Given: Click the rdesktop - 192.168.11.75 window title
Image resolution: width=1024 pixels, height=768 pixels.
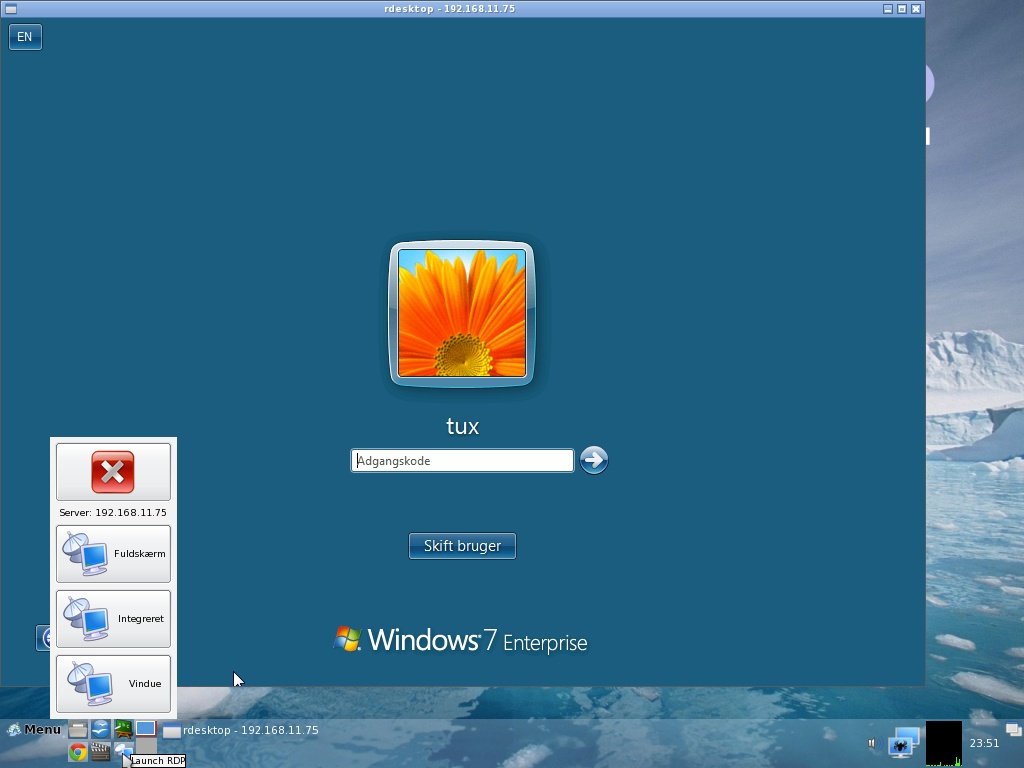Looking at the screenshot, I should tap(449, 9).
